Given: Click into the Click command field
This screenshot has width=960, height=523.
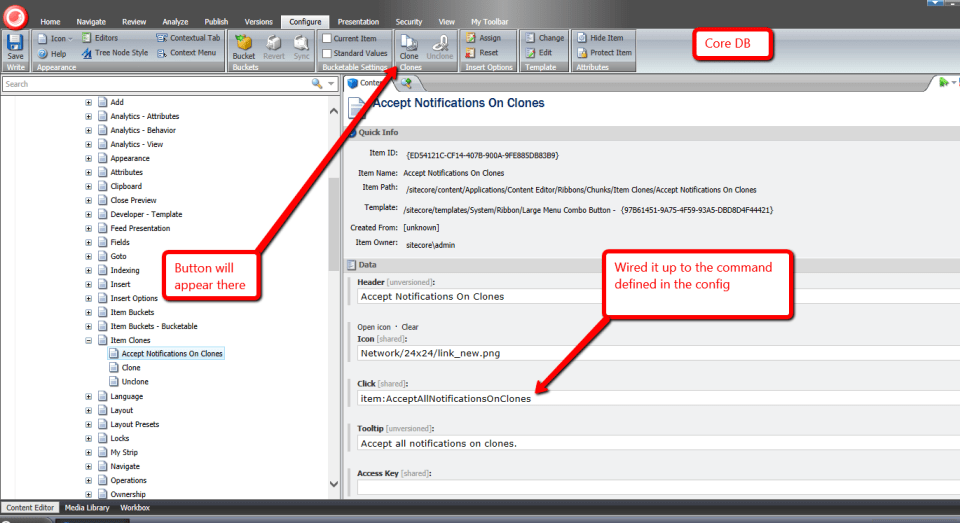Looking at the screenshot, I should pos(650,399).
